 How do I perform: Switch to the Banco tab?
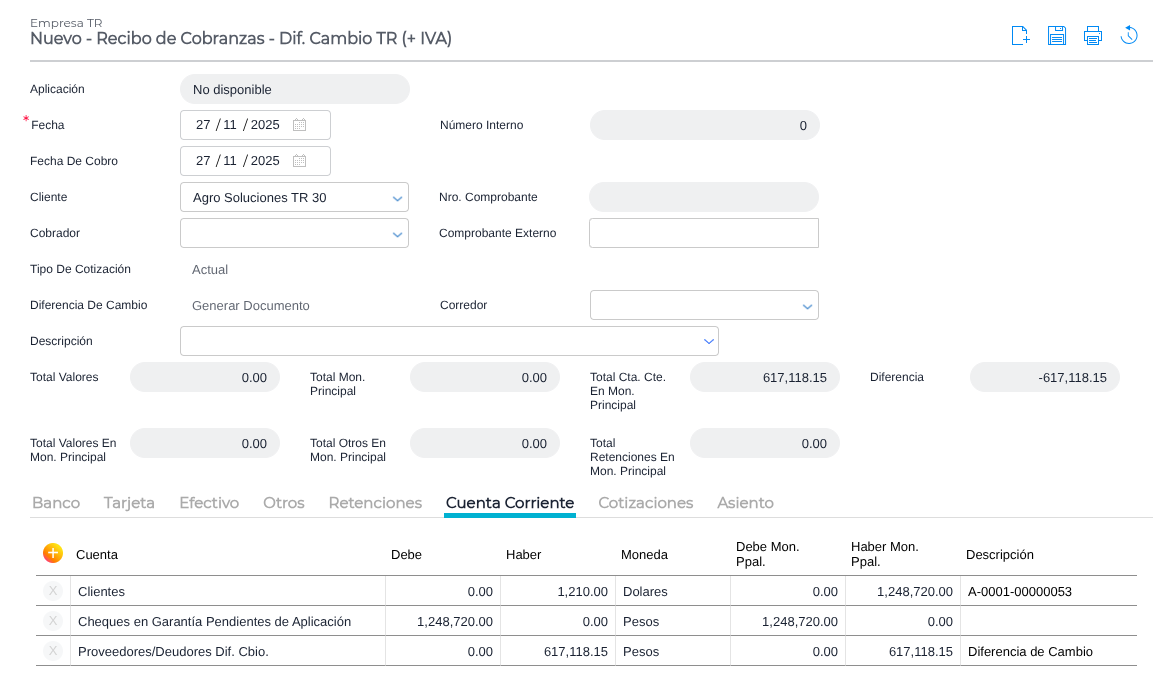(56, 503)
